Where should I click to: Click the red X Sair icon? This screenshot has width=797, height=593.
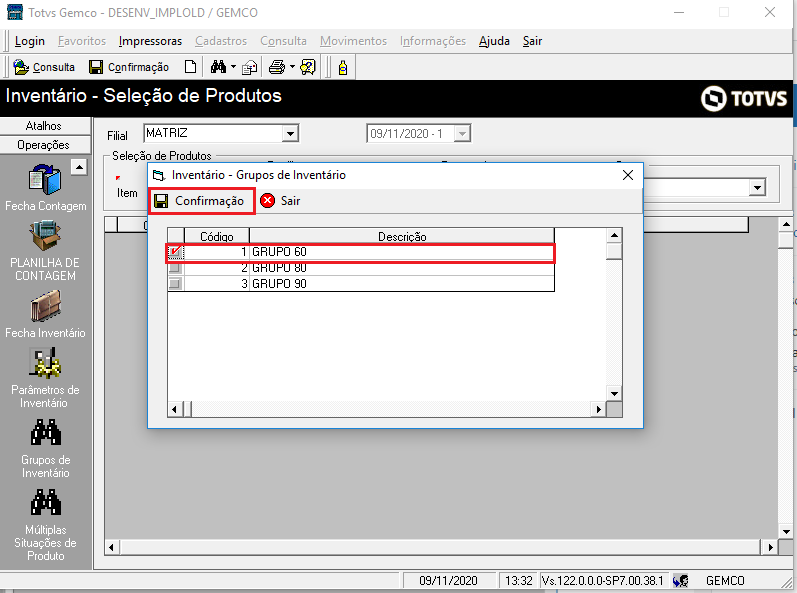[x=267, y=201]
